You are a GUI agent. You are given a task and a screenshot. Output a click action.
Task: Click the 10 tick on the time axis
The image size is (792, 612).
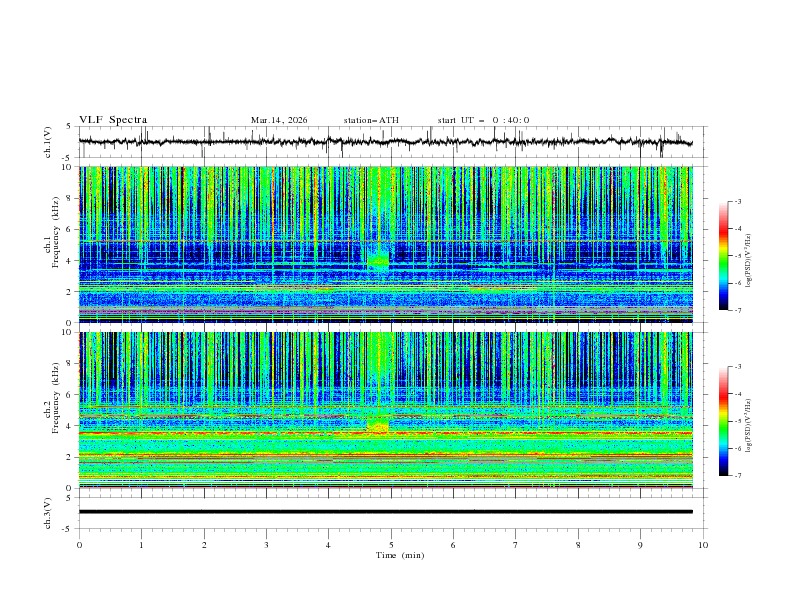pyautogui.click(x=703, y=545)
